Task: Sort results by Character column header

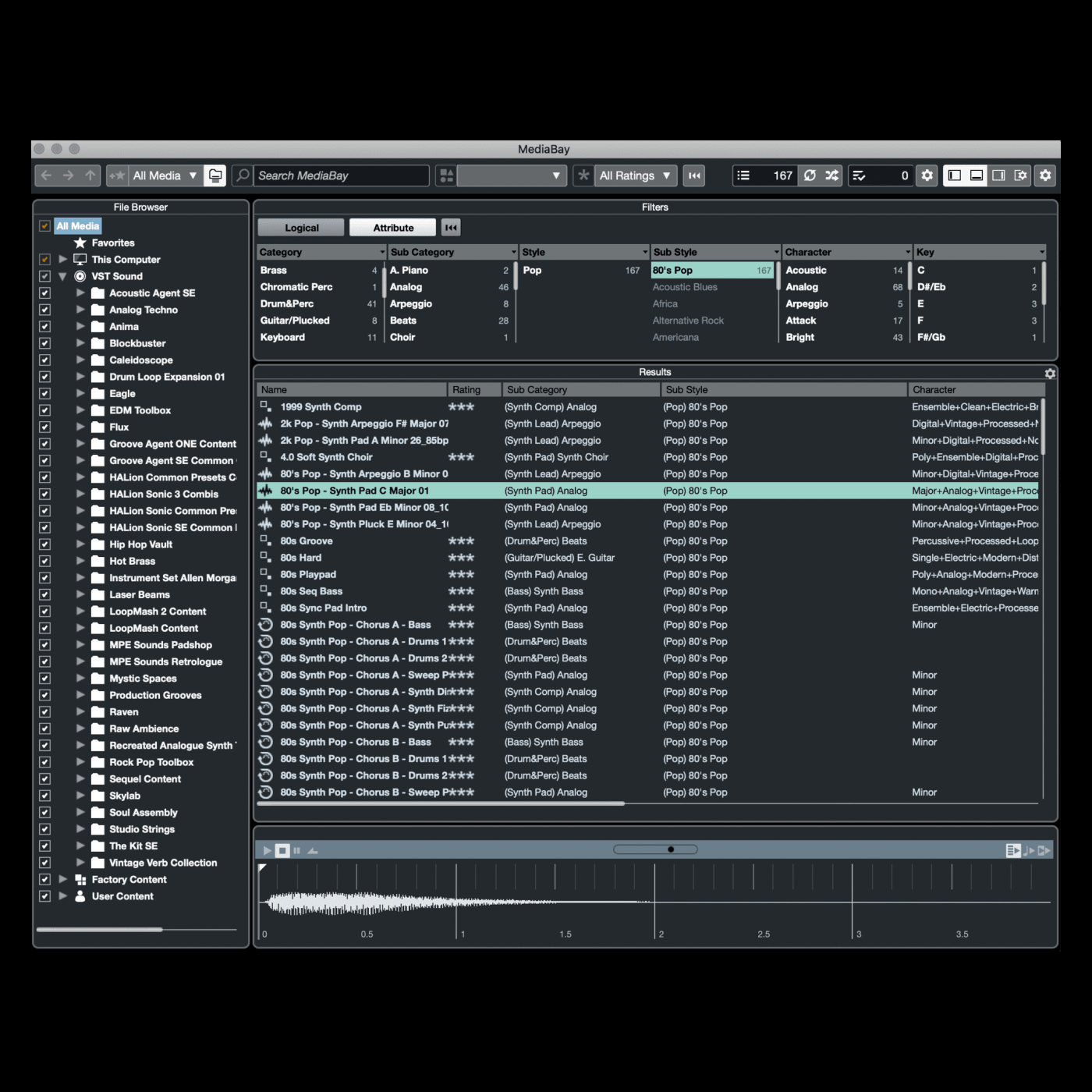Action: 976,390
